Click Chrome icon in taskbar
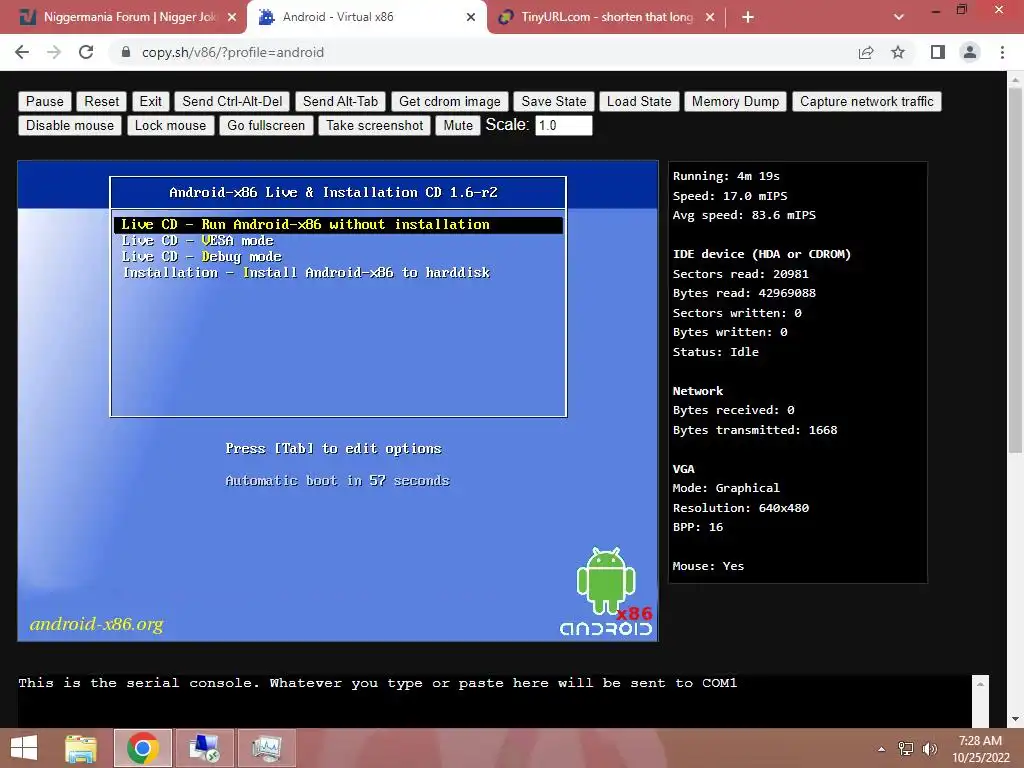The width and height of the screenshot is (1024, 768). point(143,748)
